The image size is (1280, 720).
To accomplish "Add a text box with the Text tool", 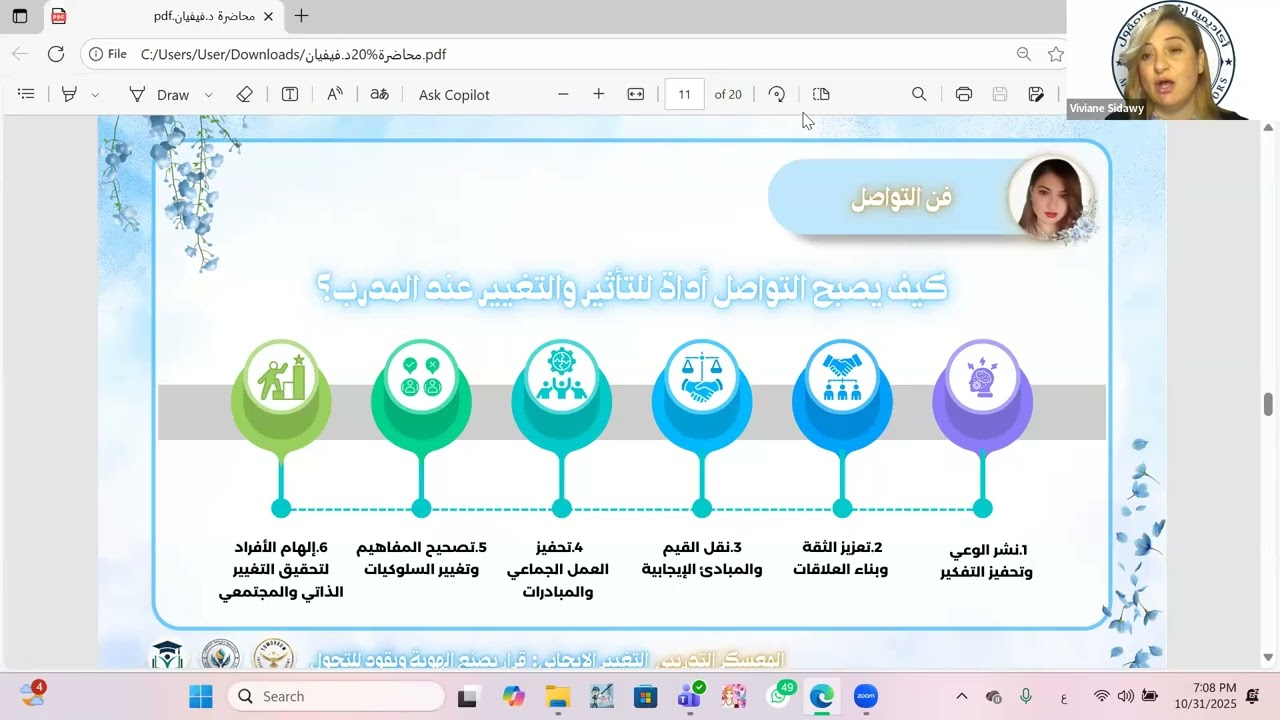I will click(x=290, y=94).
